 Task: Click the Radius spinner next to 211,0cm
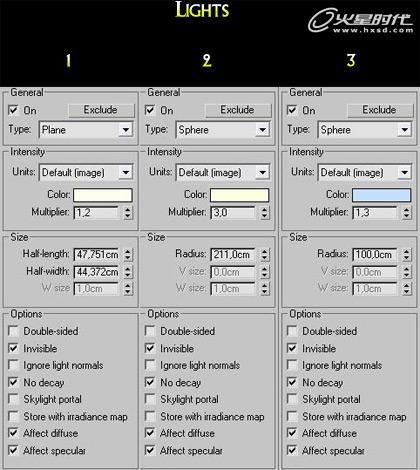(x=264, y=255)
